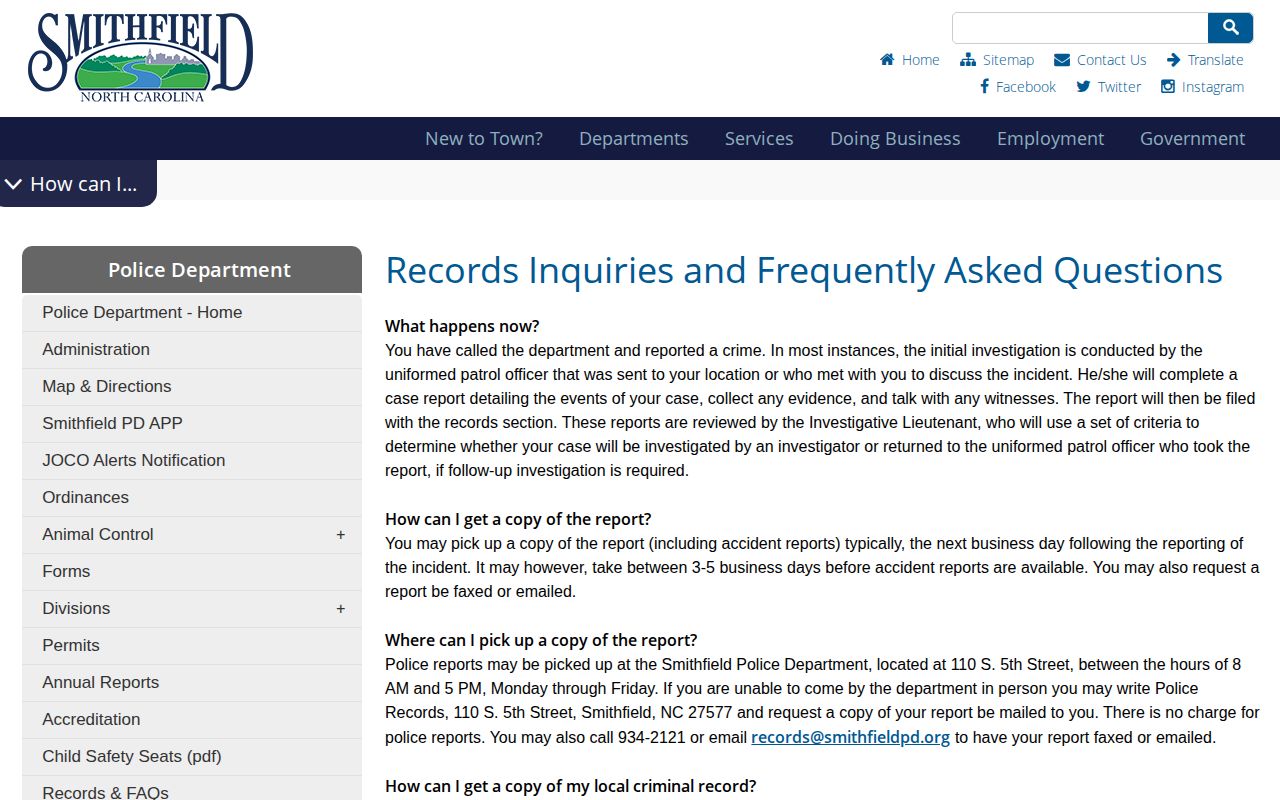Viewport: 1280px width, 800px height.
Task: Open the Departments menu
Action: tap(634, 139)
